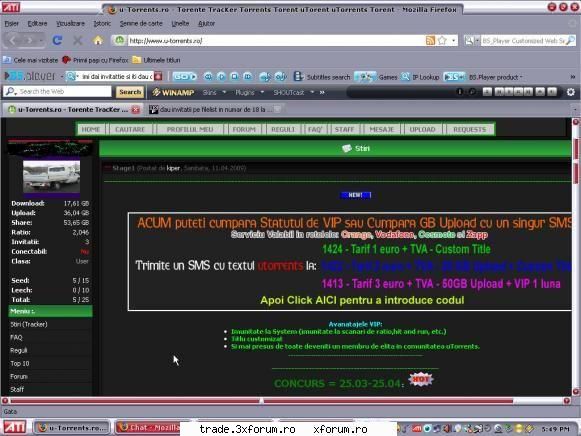Switch to the 'dau invitatii pe filelist' tab
581x436 pixels.
click(x=214, y=109)
